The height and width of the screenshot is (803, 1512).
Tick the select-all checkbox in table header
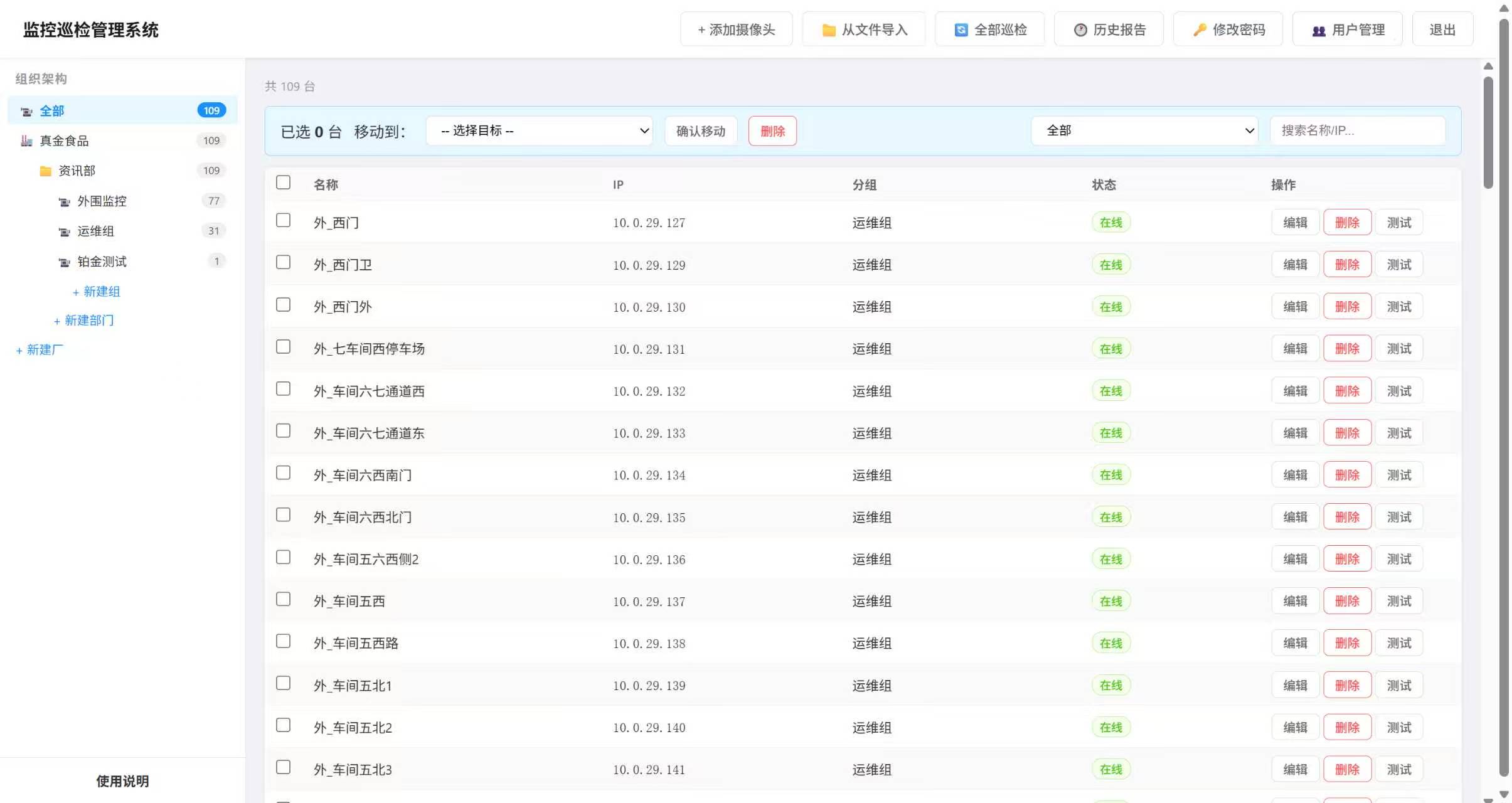tap(283, 183)
